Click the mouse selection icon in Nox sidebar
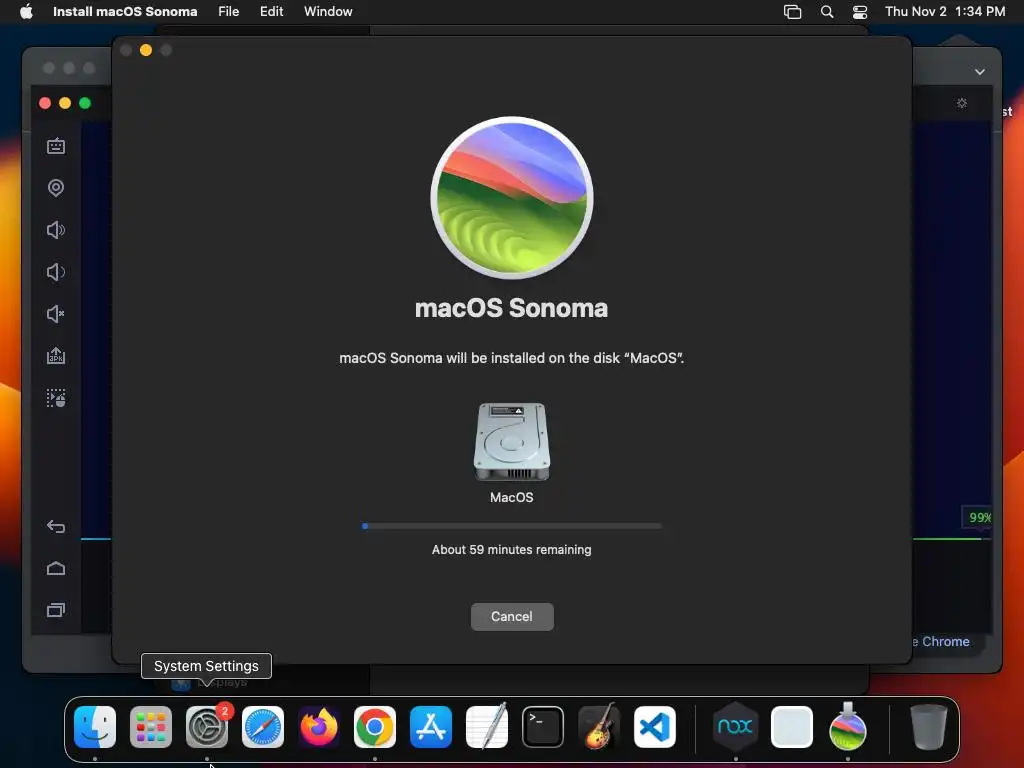The image size is (1024, 768). coord(56,398)
